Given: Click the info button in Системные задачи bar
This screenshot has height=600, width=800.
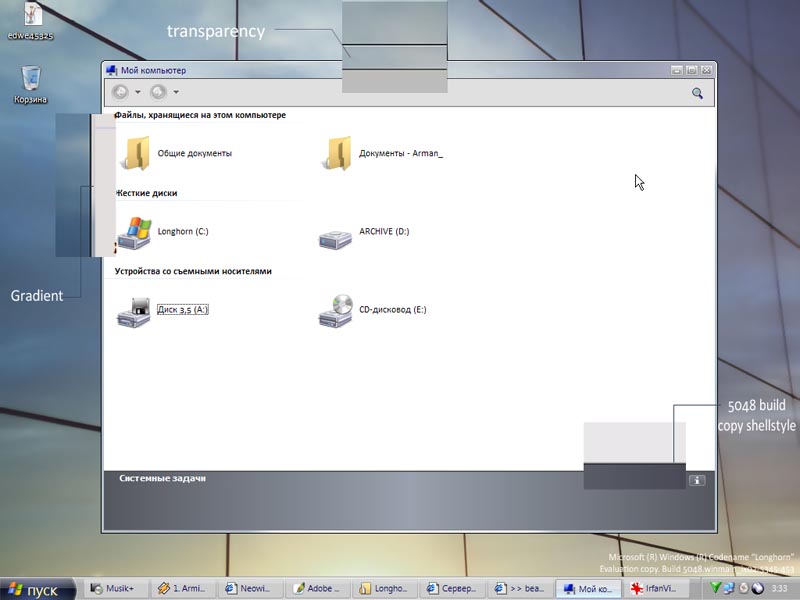Looking at the screenshot, I should coord(696,479).
